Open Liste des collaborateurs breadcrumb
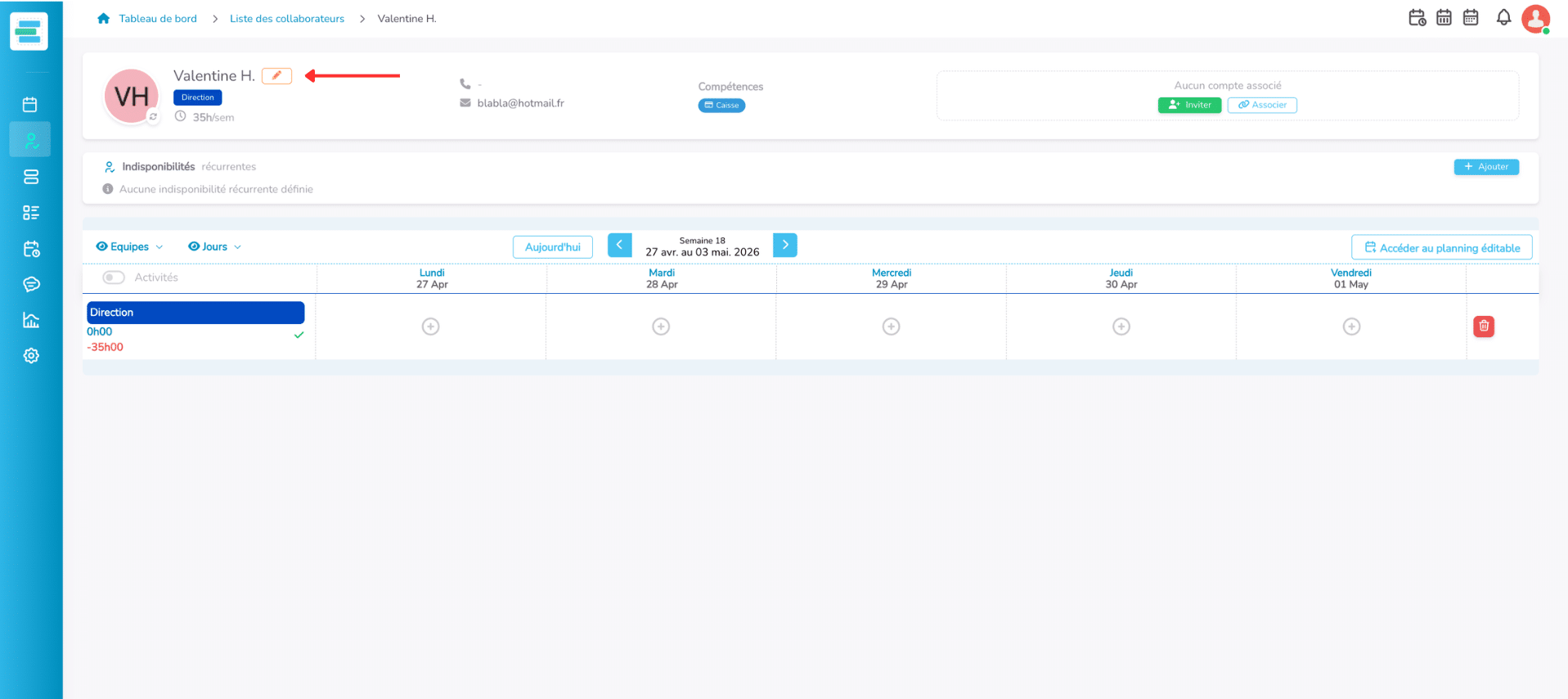The height and width of the screenshot is (699, 1568). (x=287, y=19)
